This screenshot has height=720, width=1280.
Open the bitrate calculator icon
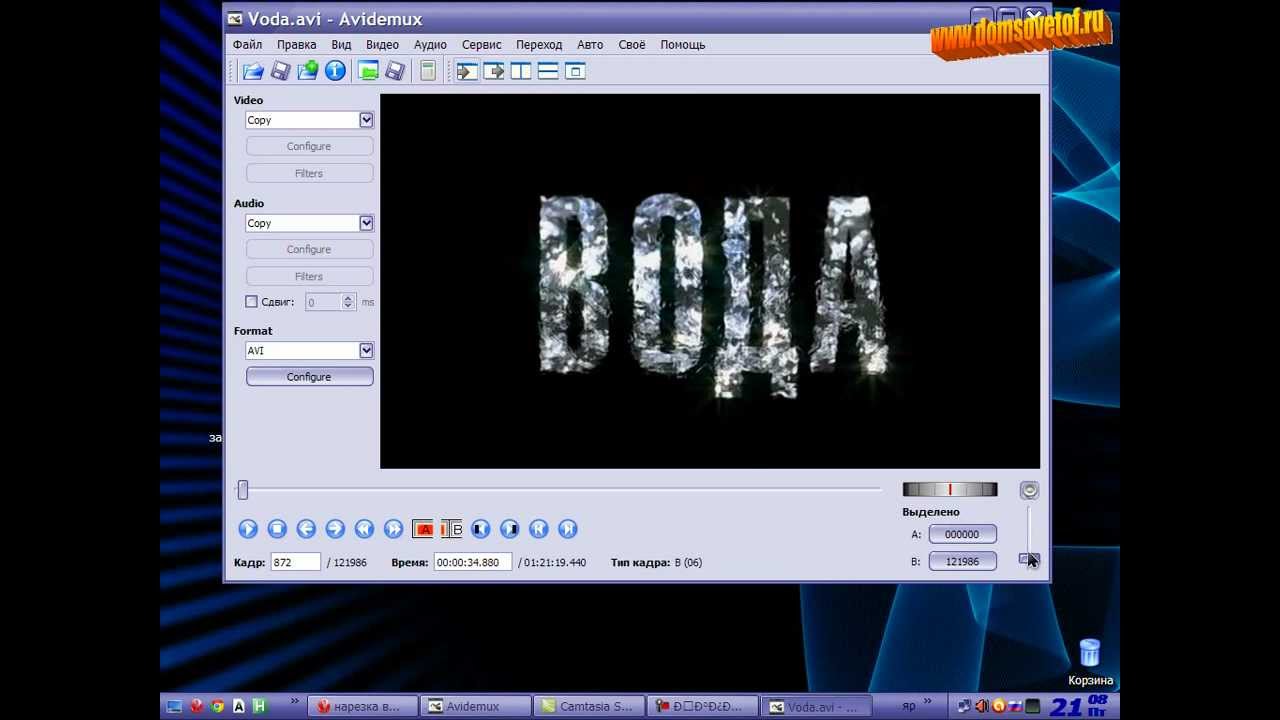click(x=428, y=71)
